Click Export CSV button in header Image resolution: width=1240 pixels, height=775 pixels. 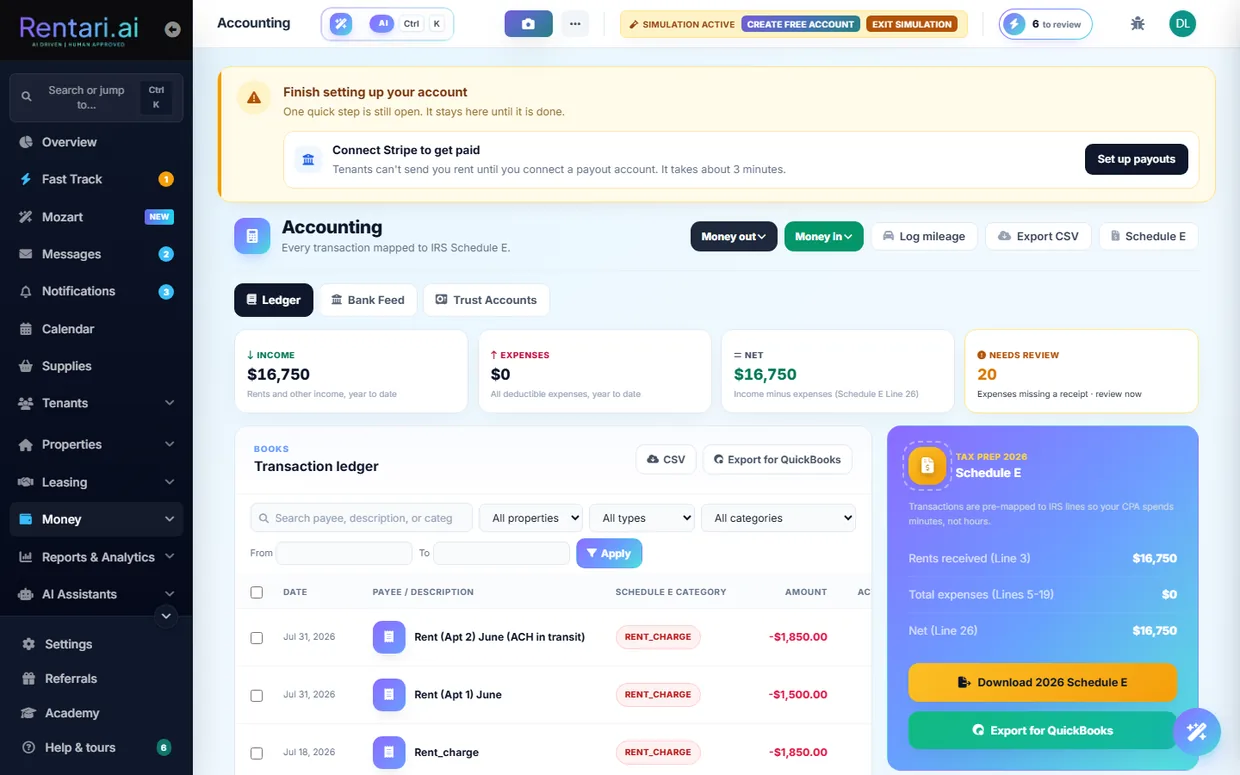1039,236
